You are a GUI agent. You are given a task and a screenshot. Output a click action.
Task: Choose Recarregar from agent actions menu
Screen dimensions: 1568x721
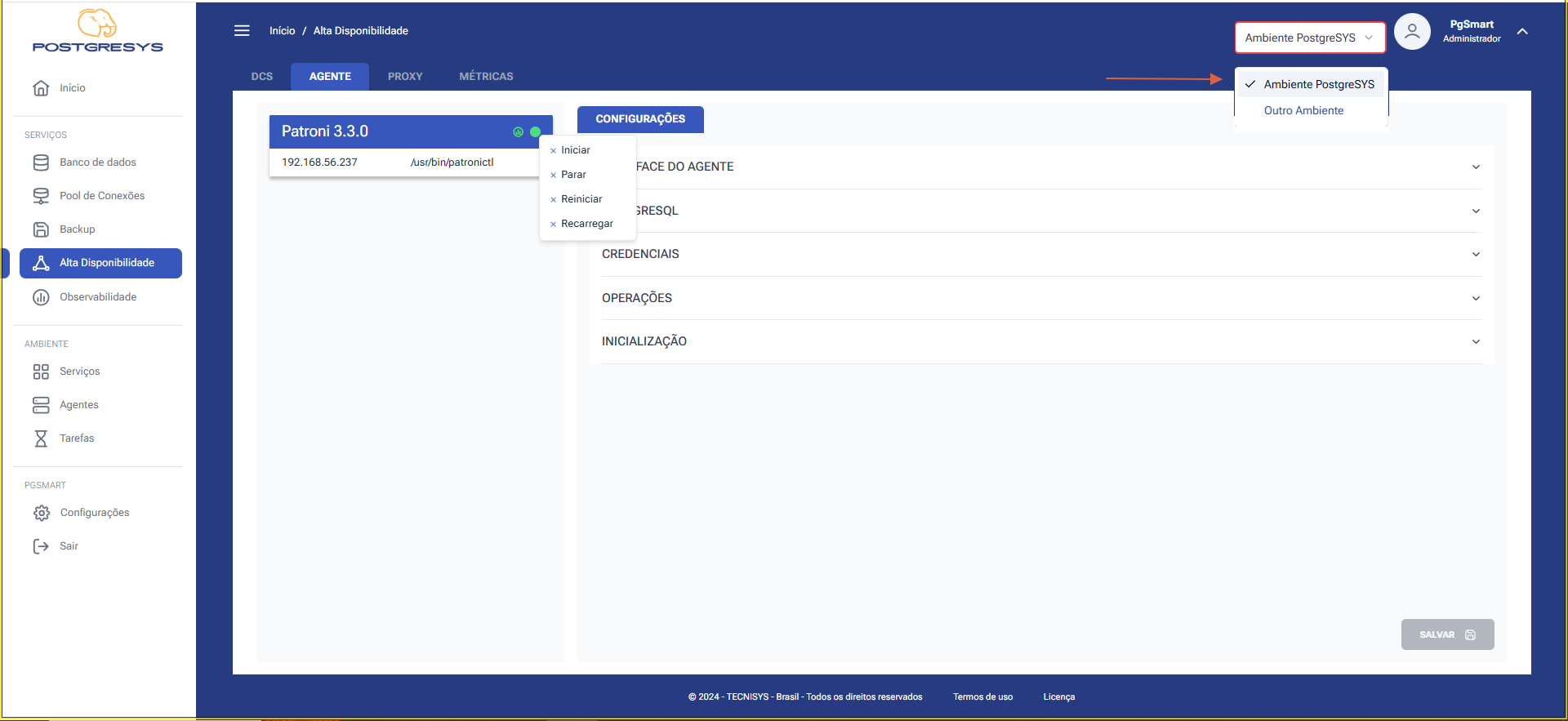(587, 224)
